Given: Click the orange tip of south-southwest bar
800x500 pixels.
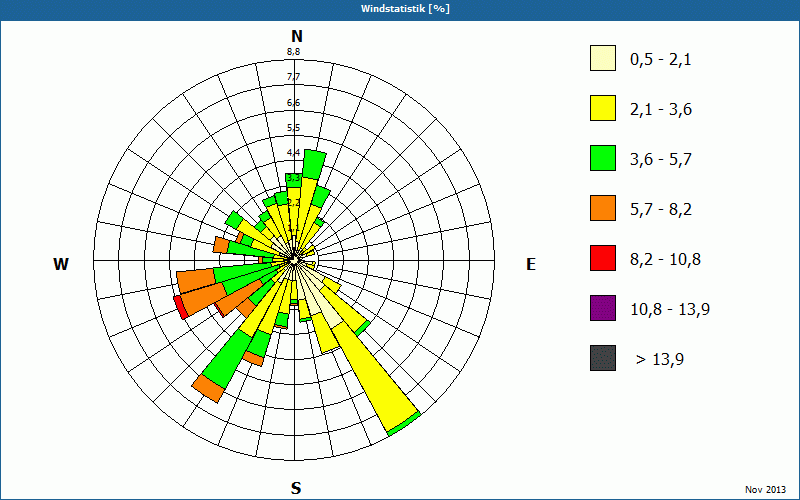Looking at the screenshot, I should coord(208,388).
